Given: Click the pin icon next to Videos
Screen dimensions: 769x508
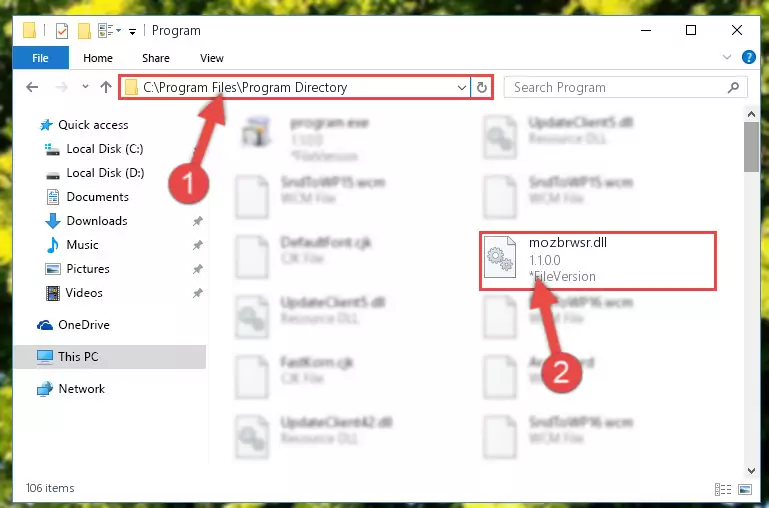Looking at the screenshot, I should click(197, 293).
